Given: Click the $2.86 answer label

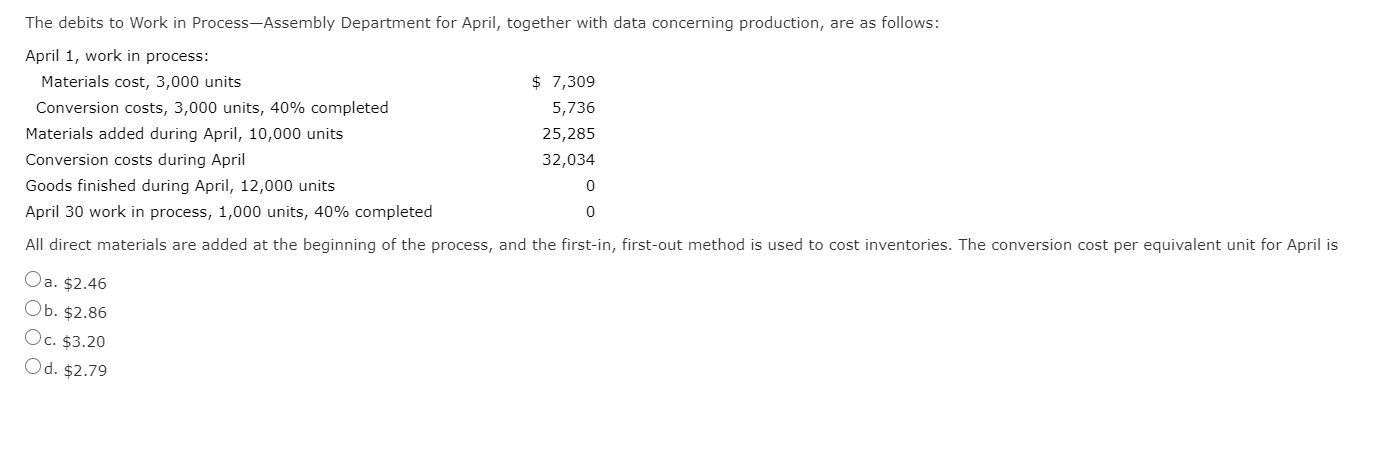Looking at the screenshot, I should click(85, 312).
